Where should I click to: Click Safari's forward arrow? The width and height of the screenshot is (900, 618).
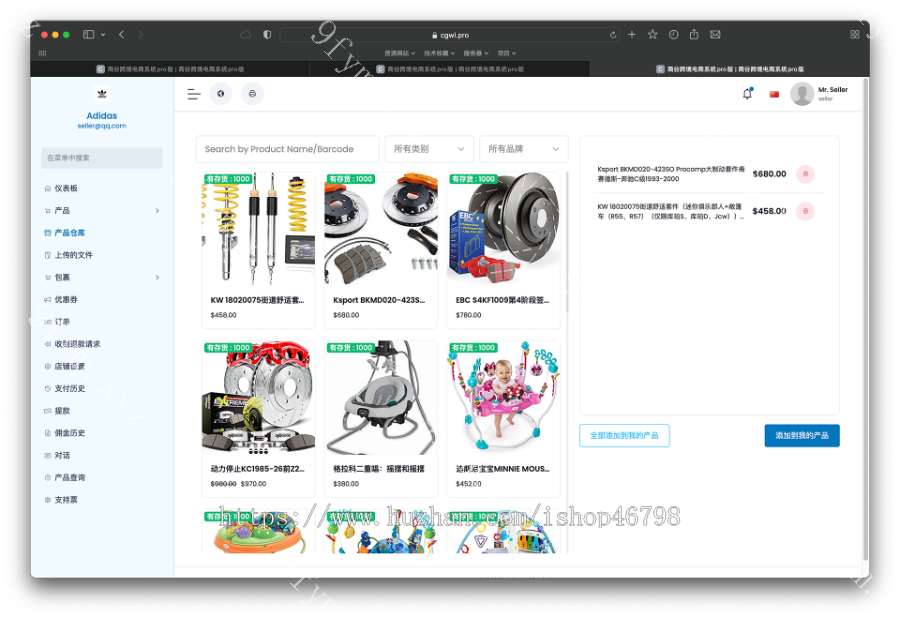pyautogui.click(x=141, y=34)
